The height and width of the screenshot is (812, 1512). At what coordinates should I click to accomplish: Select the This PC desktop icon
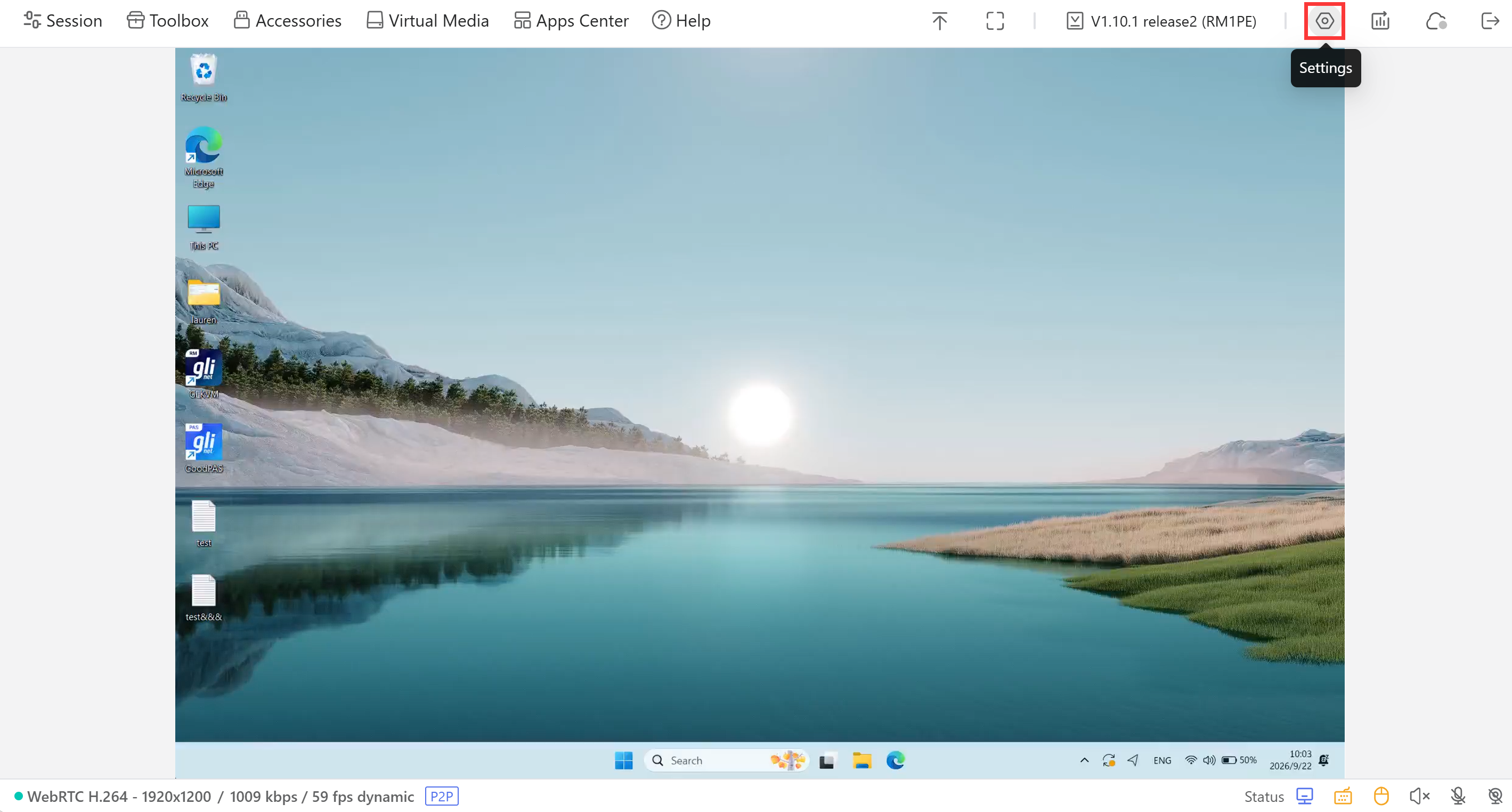(x=204, y=228)
